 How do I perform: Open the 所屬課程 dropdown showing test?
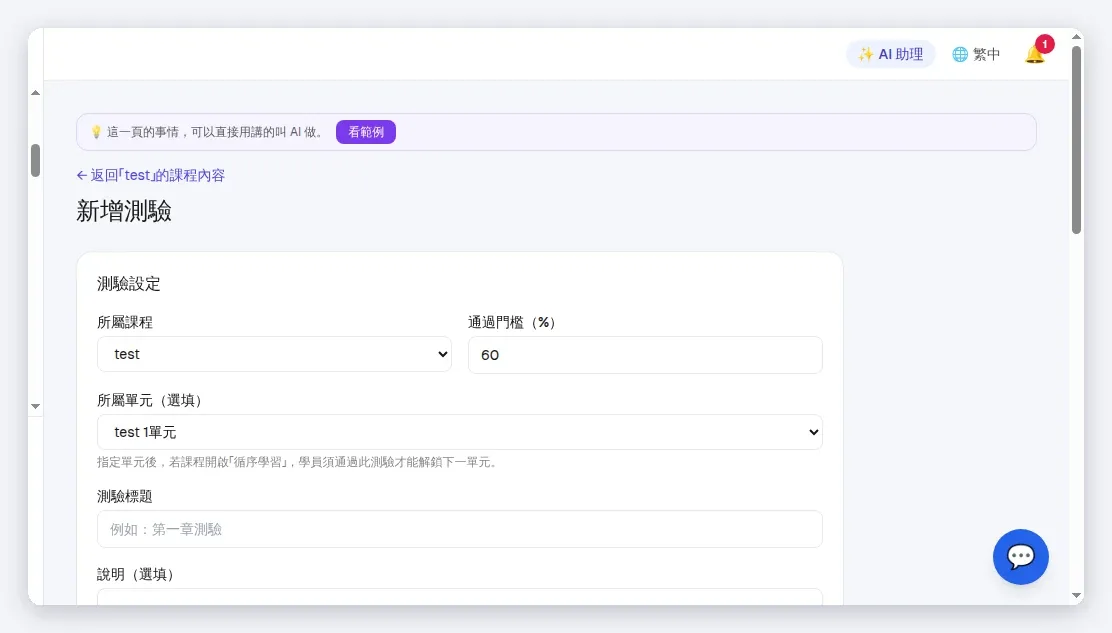pyautogui.click(x=274, y=354)
